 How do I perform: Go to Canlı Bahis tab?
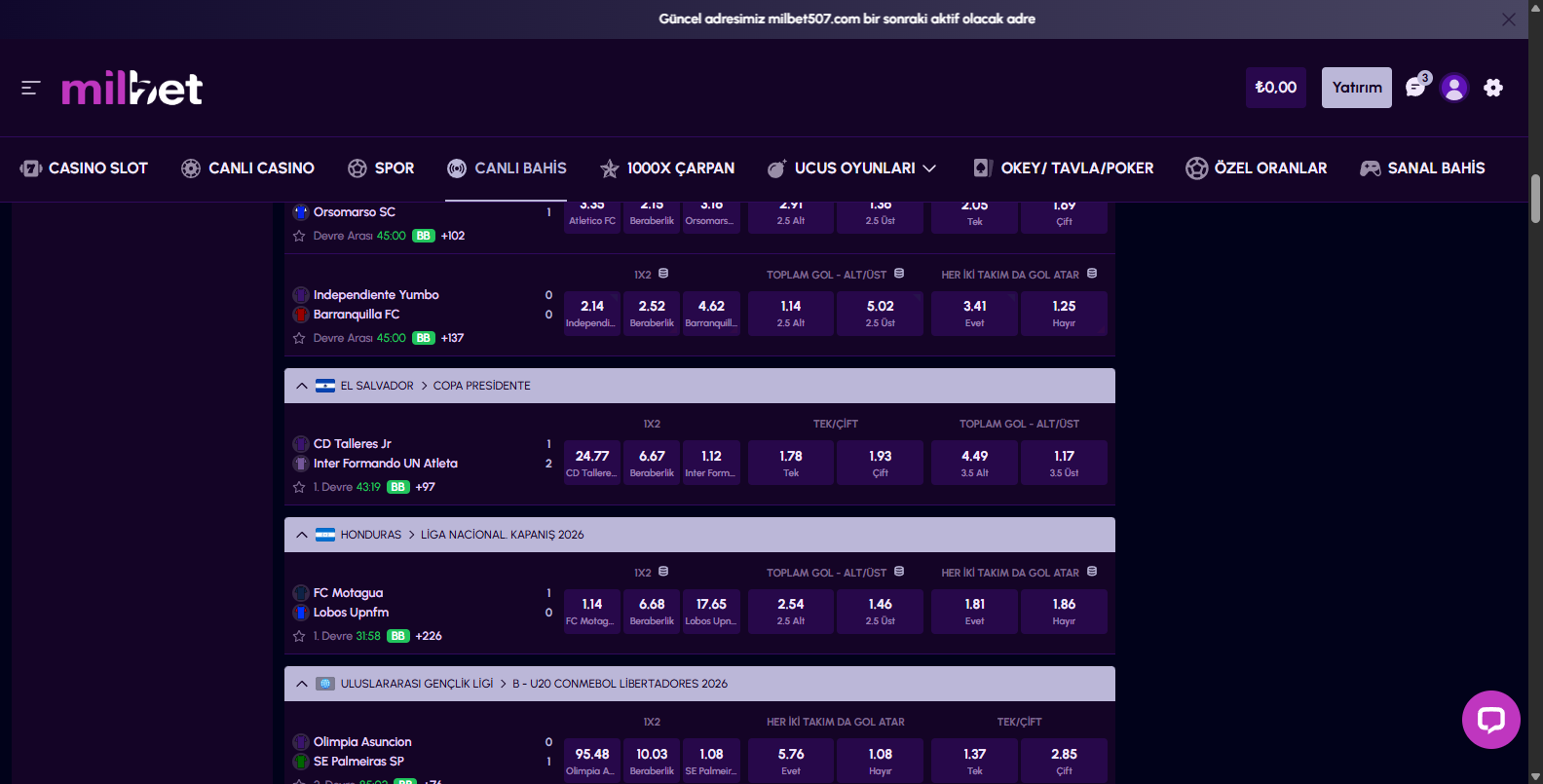tap(507, 168)
